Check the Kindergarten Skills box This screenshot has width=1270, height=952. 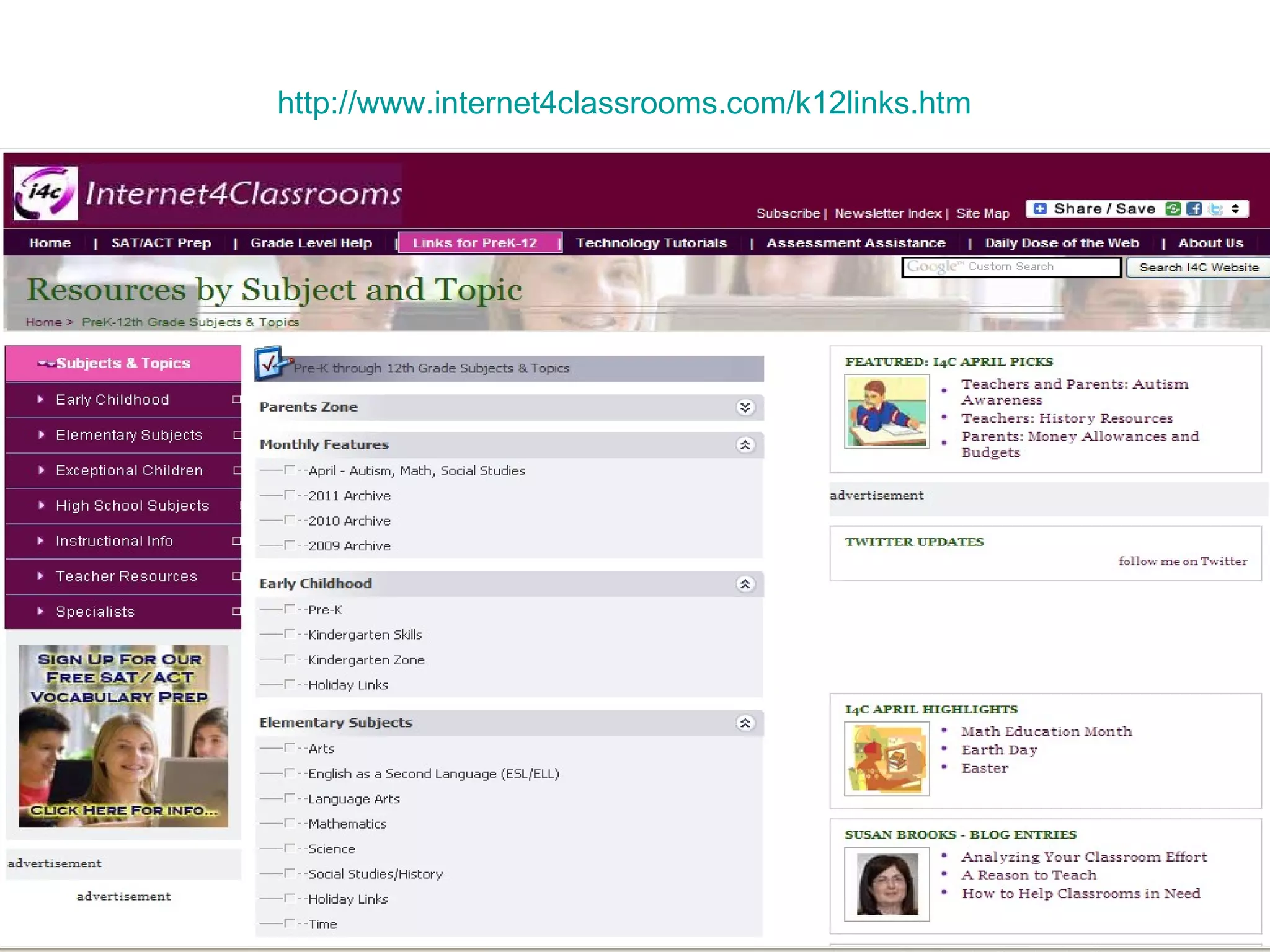coord(290,634)
